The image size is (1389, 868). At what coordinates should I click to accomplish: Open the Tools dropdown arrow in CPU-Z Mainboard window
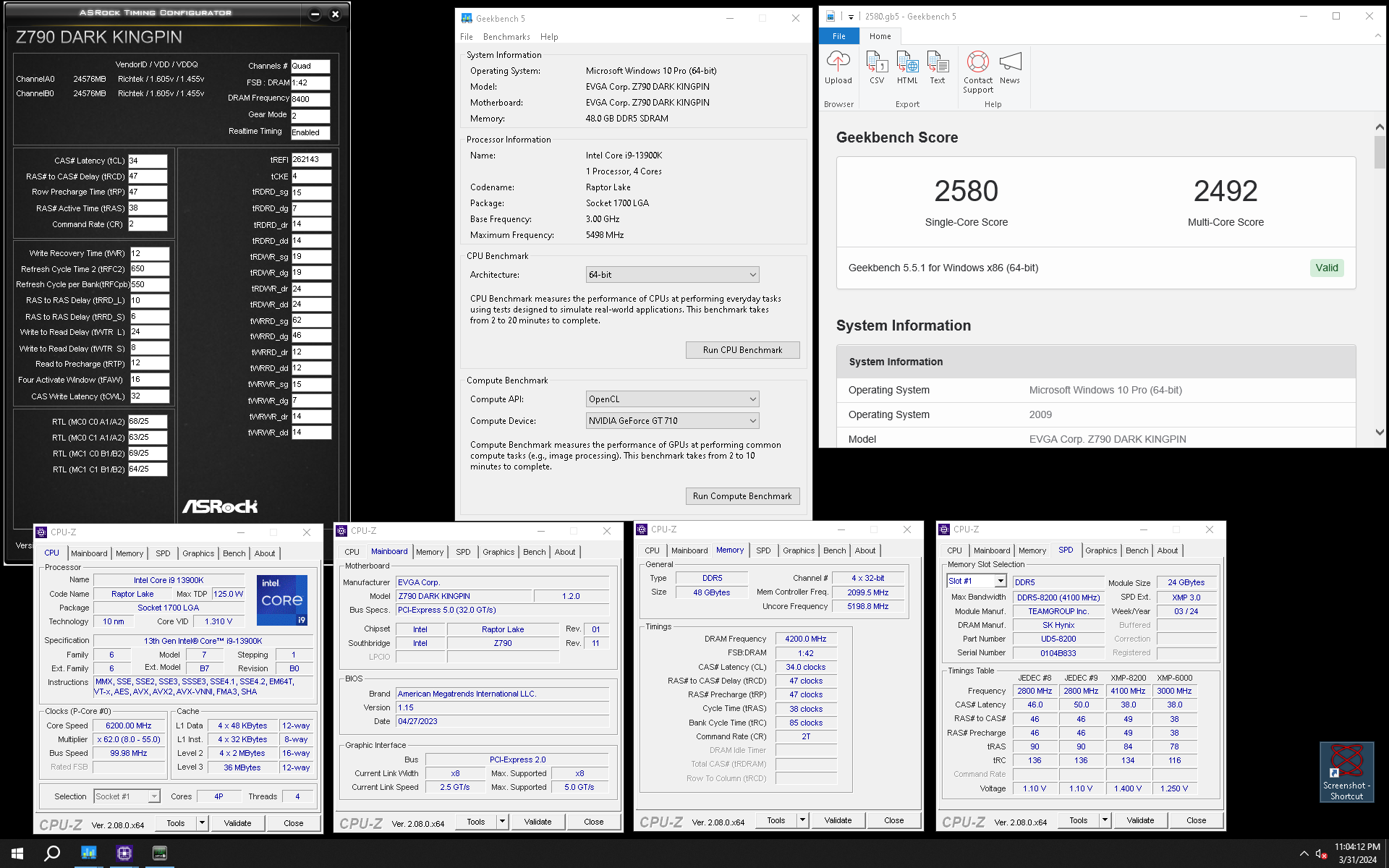502,822
